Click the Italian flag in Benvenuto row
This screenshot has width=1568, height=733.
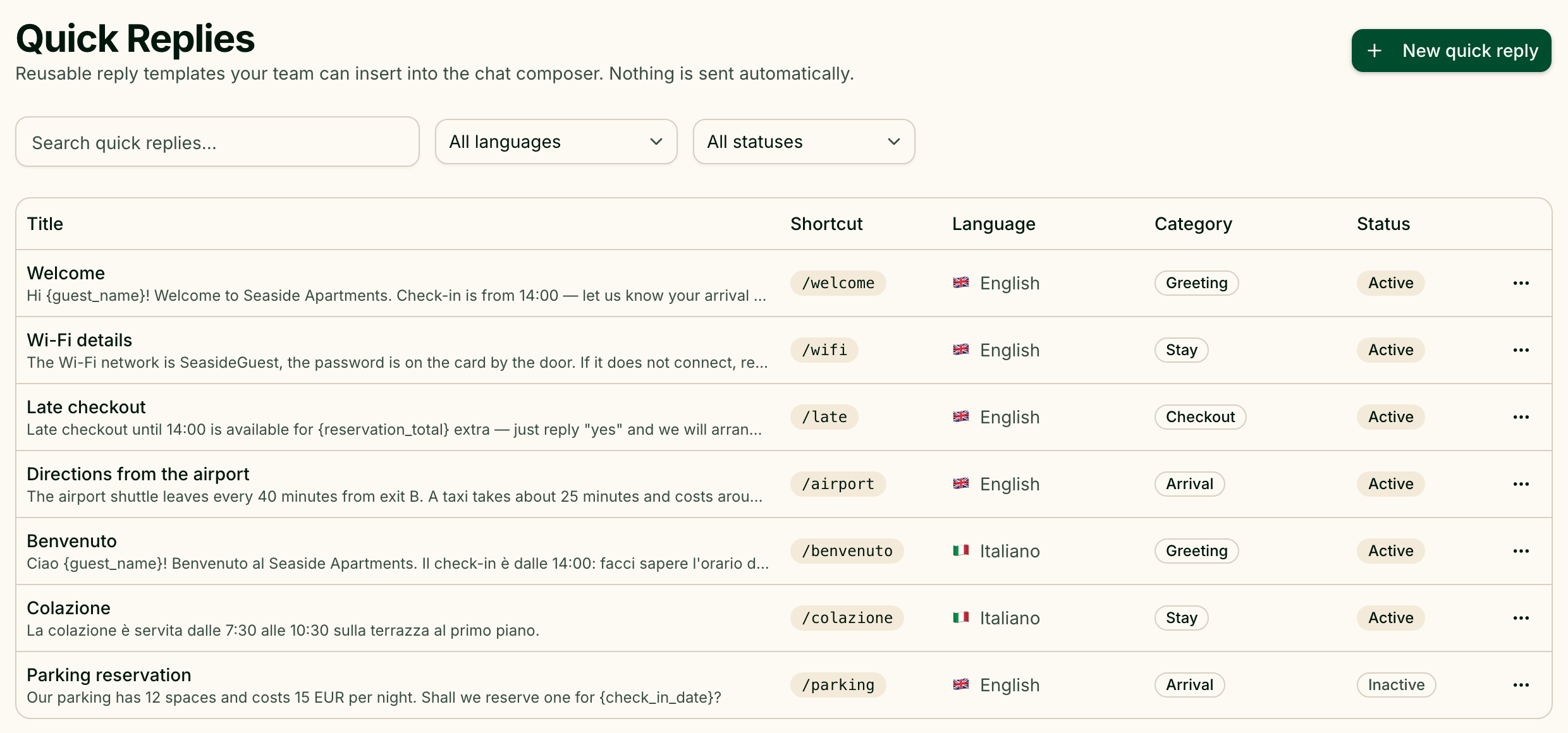coord(961,550)
